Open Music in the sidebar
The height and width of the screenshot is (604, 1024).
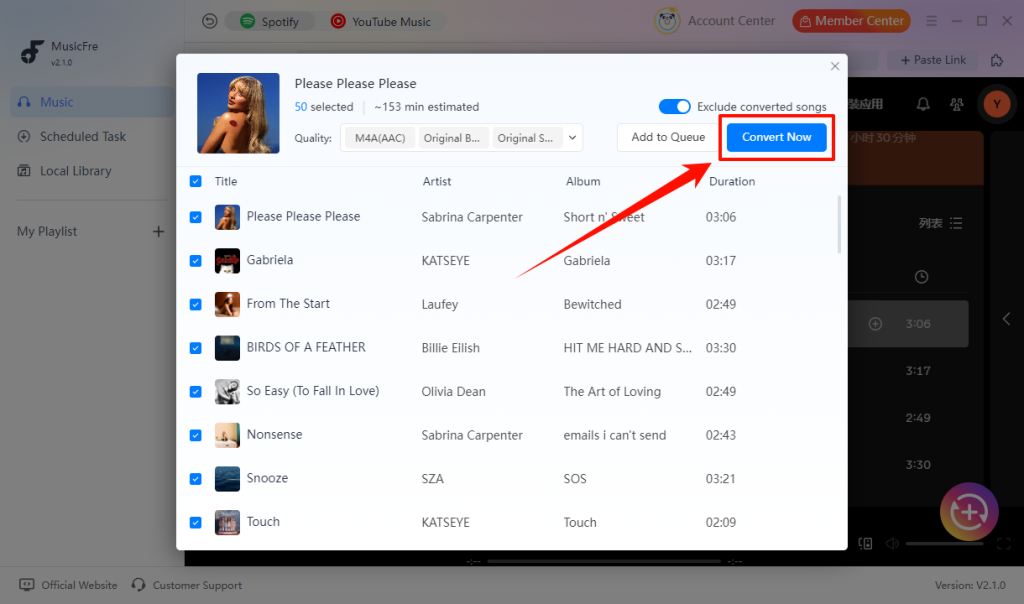point(91,102)
